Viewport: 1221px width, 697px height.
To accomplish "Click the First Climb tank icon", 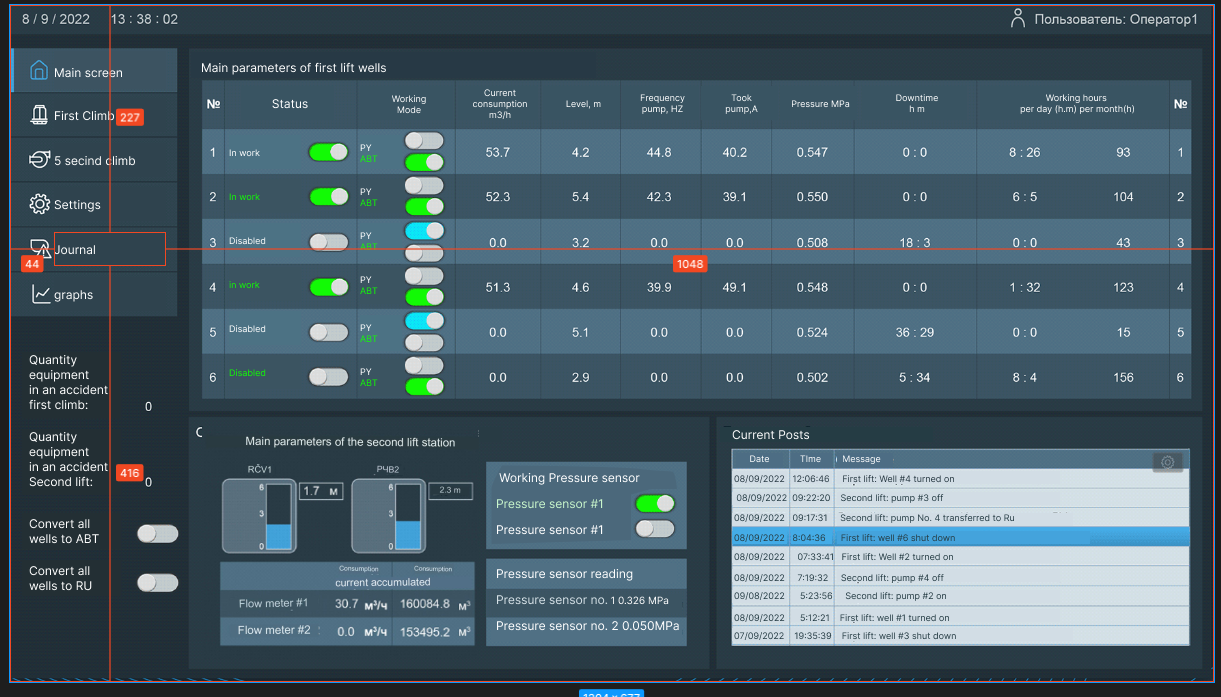I will (39, 115).
